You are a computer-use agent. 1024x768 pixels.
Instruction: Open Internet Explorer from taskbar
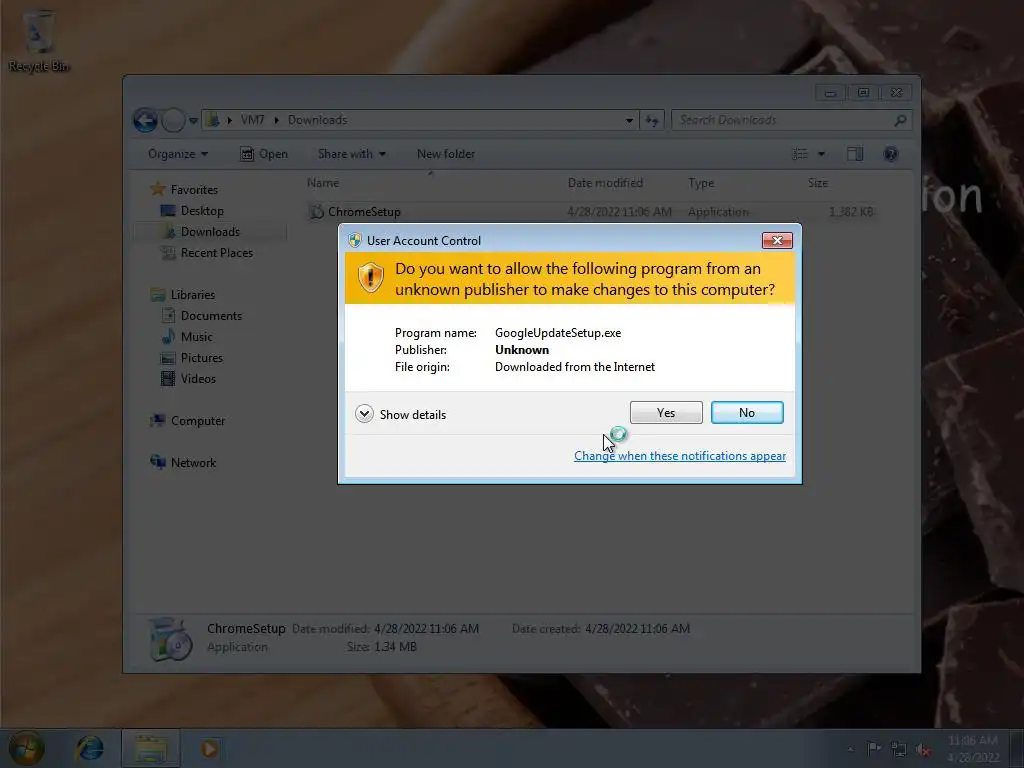pos(89,748)
